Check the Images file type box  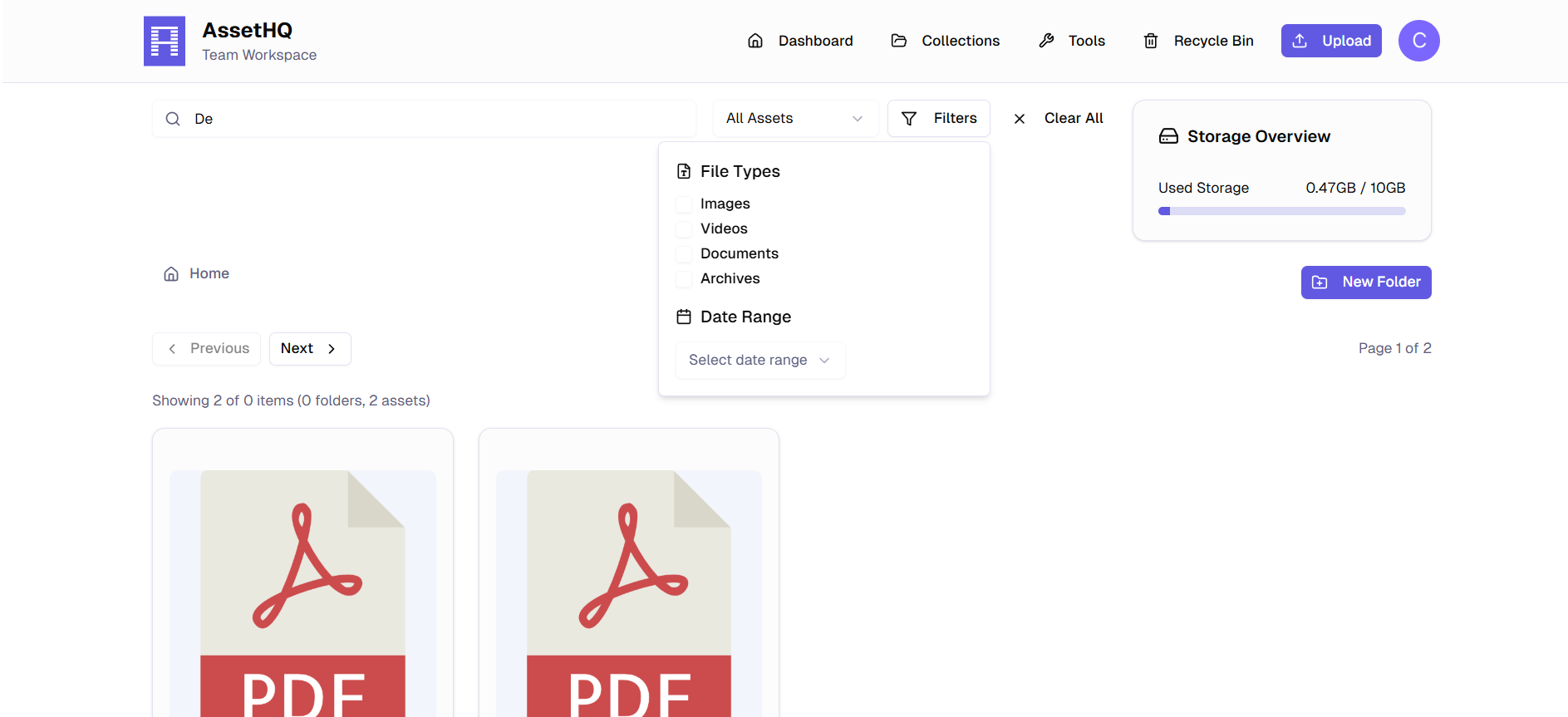tap(684, 204)
